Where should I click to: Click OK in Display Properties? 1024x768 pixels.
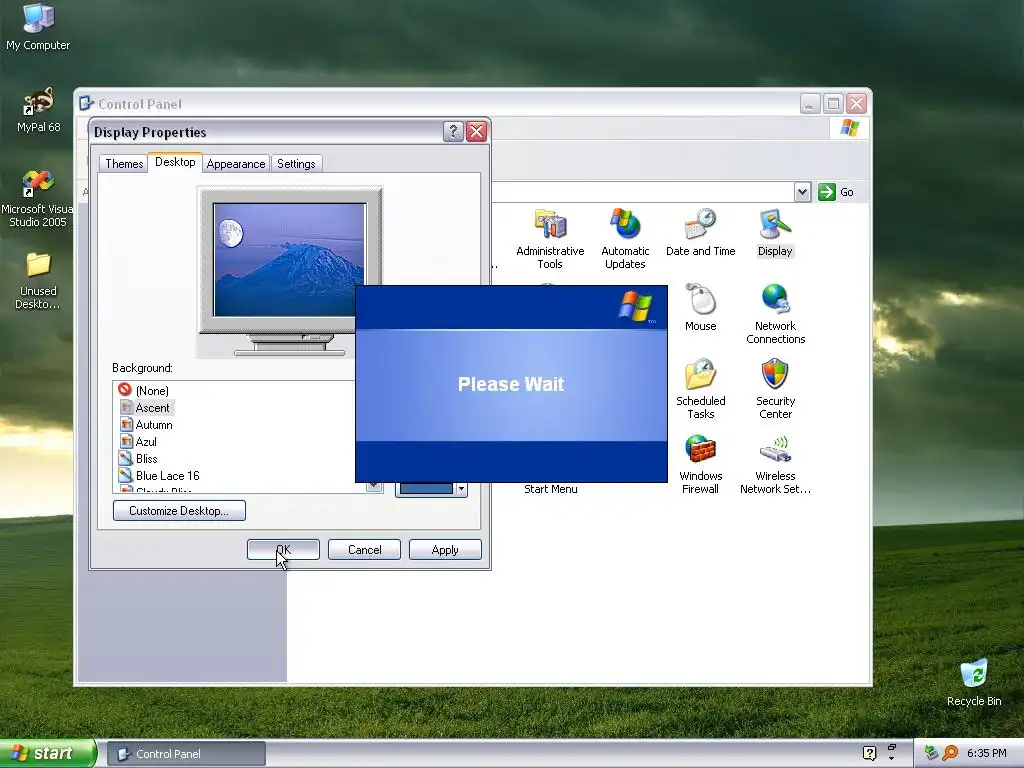[x=283, y=550]
